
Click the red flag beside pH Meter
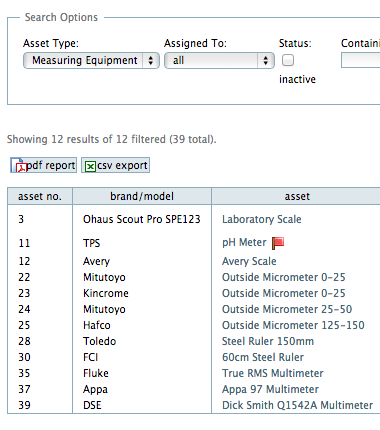click(278, 243)
